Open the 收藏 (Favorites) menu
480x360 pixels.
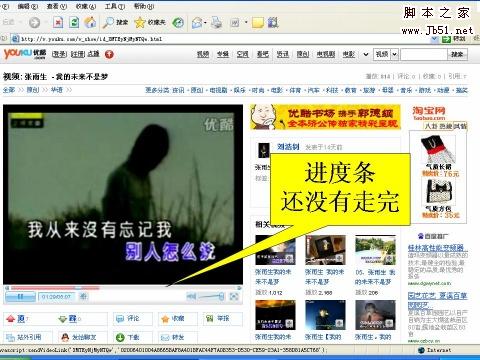86,6
